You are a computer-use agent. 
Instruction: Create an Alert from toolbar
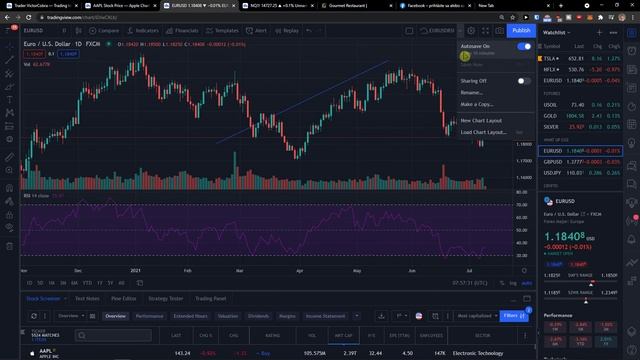click(256, 31)
